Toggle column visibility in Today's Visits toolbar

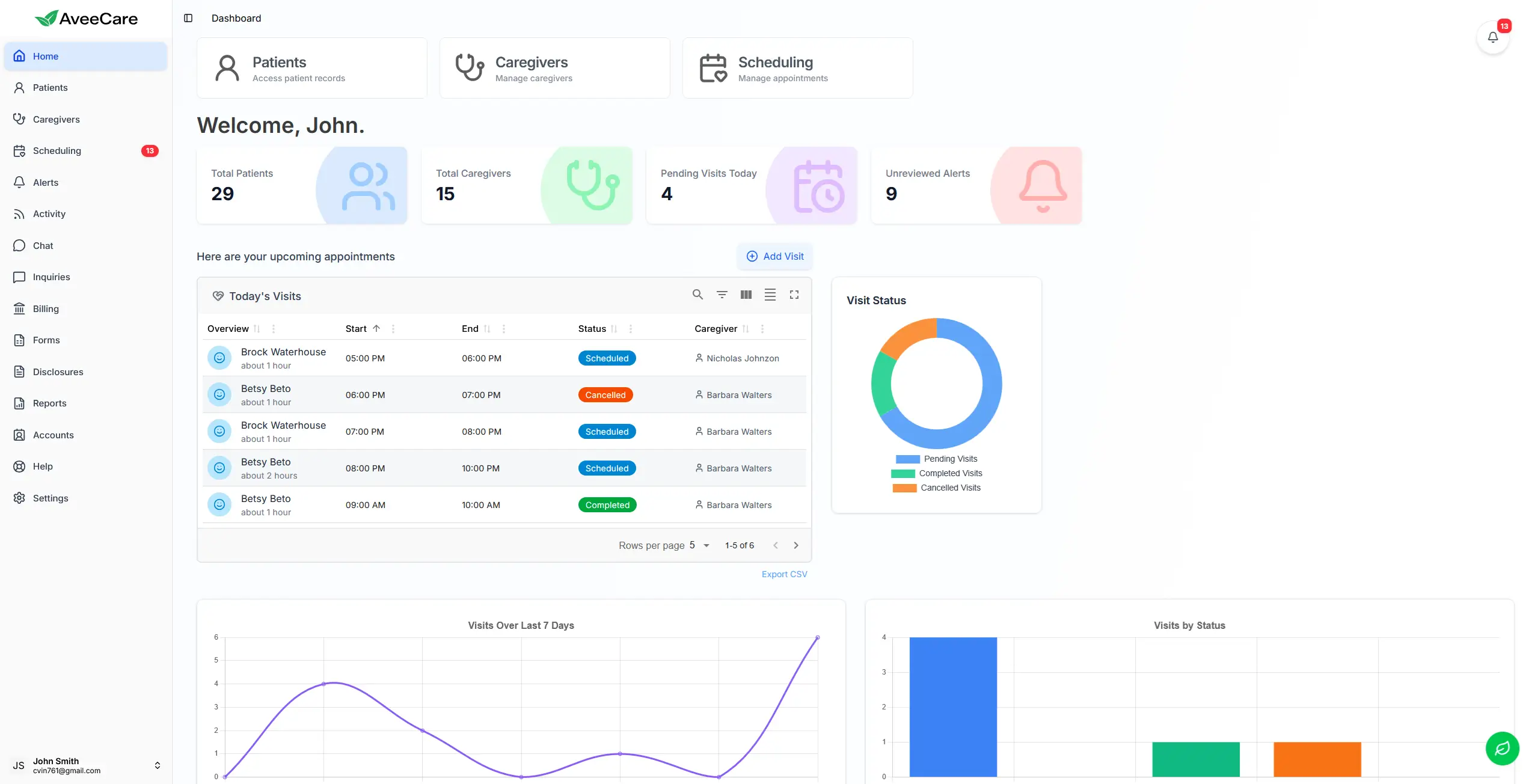coord(746,295)
